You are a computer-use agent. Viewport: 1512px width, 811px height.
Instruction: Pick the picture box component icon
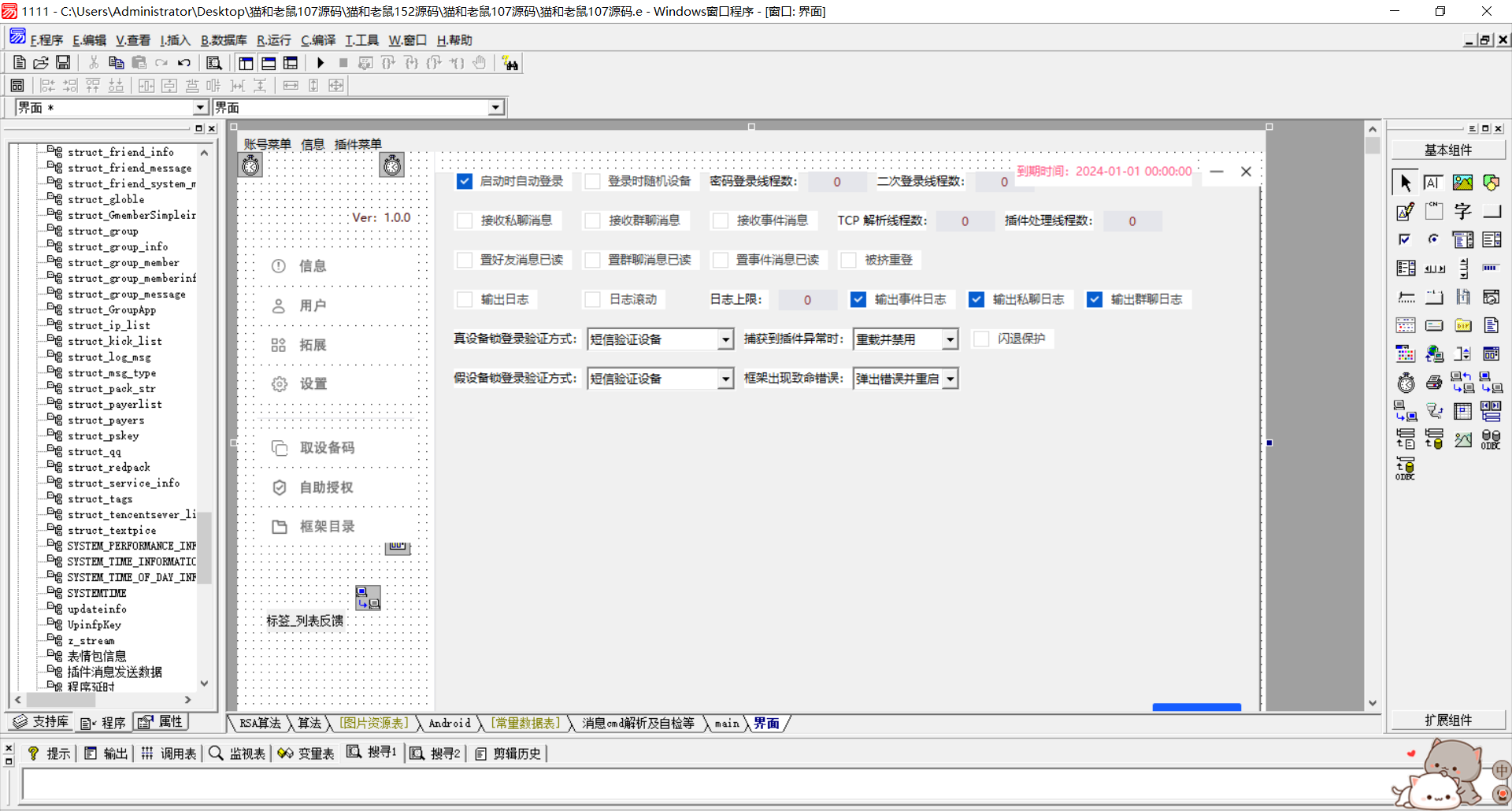coord(1462,183)
